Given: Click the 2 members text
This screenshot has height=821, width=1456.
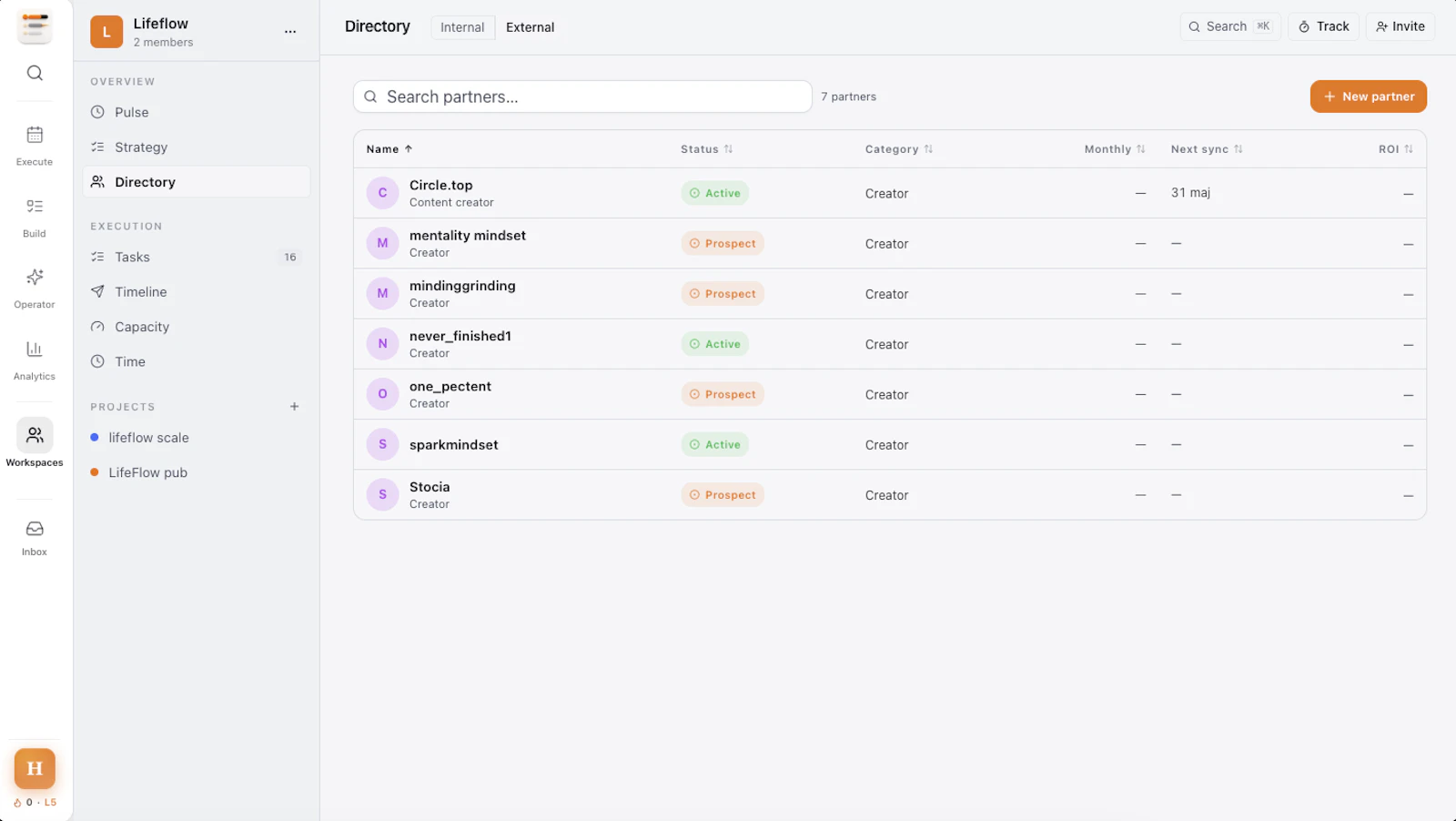Looking at the screenshot, I should coord(163,42).
